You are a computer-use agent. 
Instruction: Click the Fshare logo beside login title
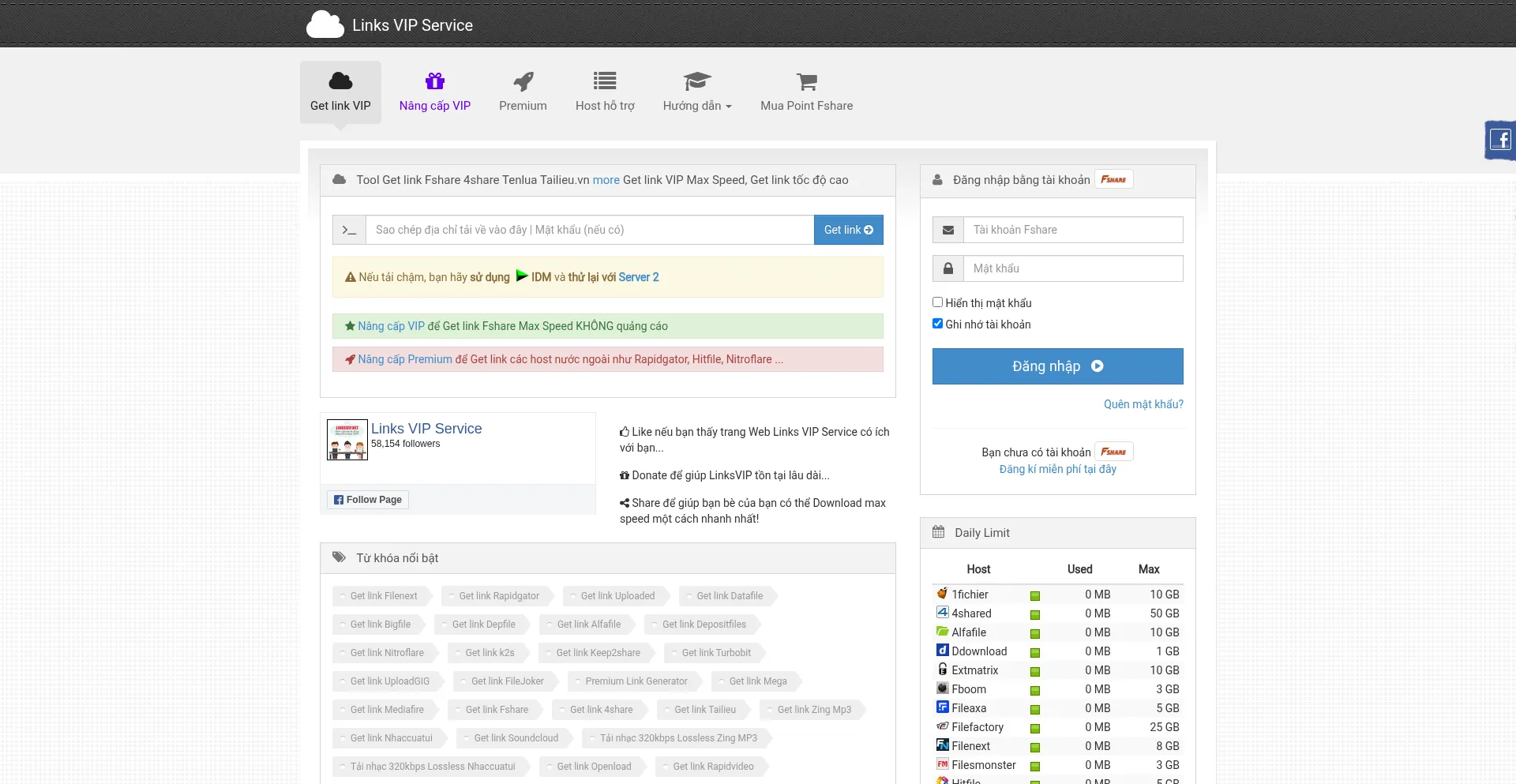1113,180
